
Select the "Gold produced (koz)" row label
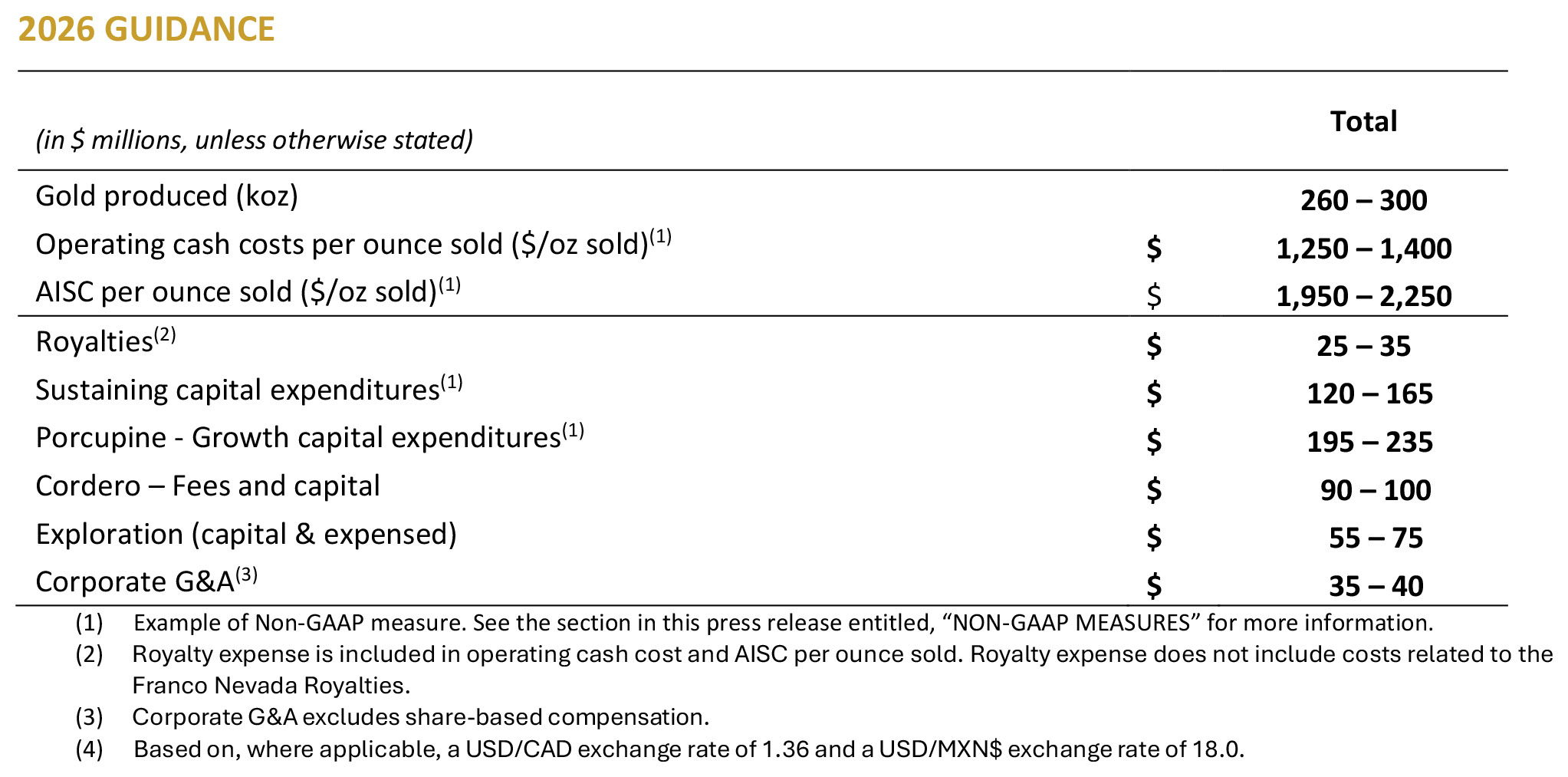(166, 196)
